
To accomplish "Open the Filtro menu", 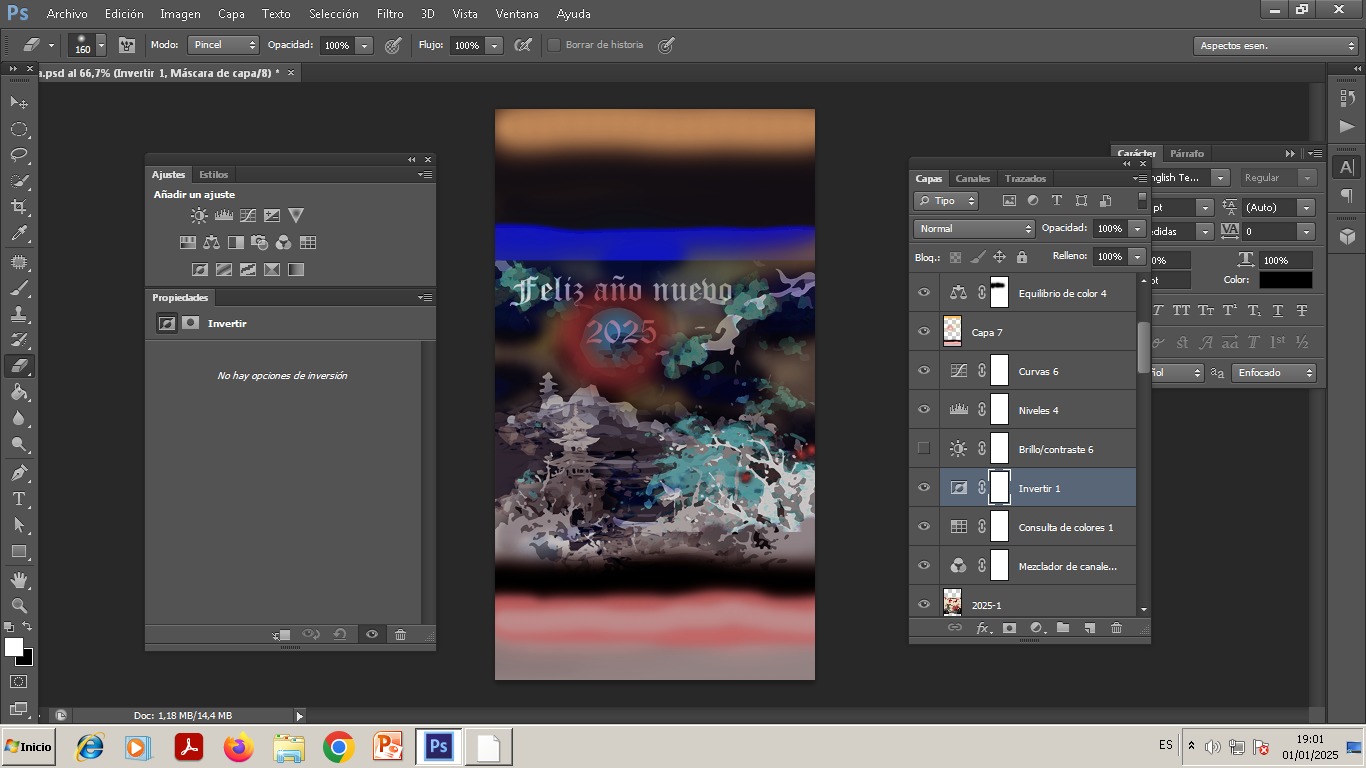I will click(x=390, y=14).
